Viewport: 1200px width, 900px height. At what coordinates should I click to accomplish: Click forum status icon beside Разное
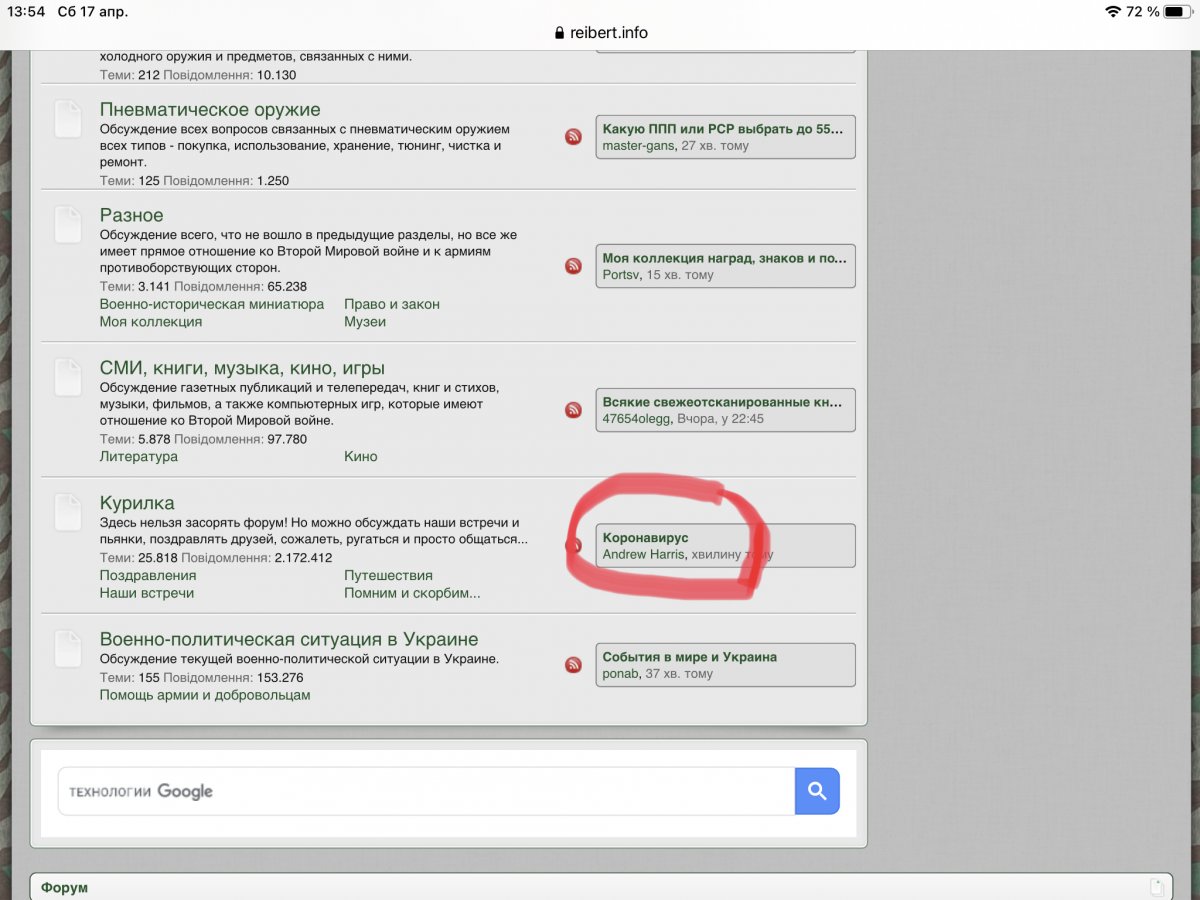[x=67, y=225]
